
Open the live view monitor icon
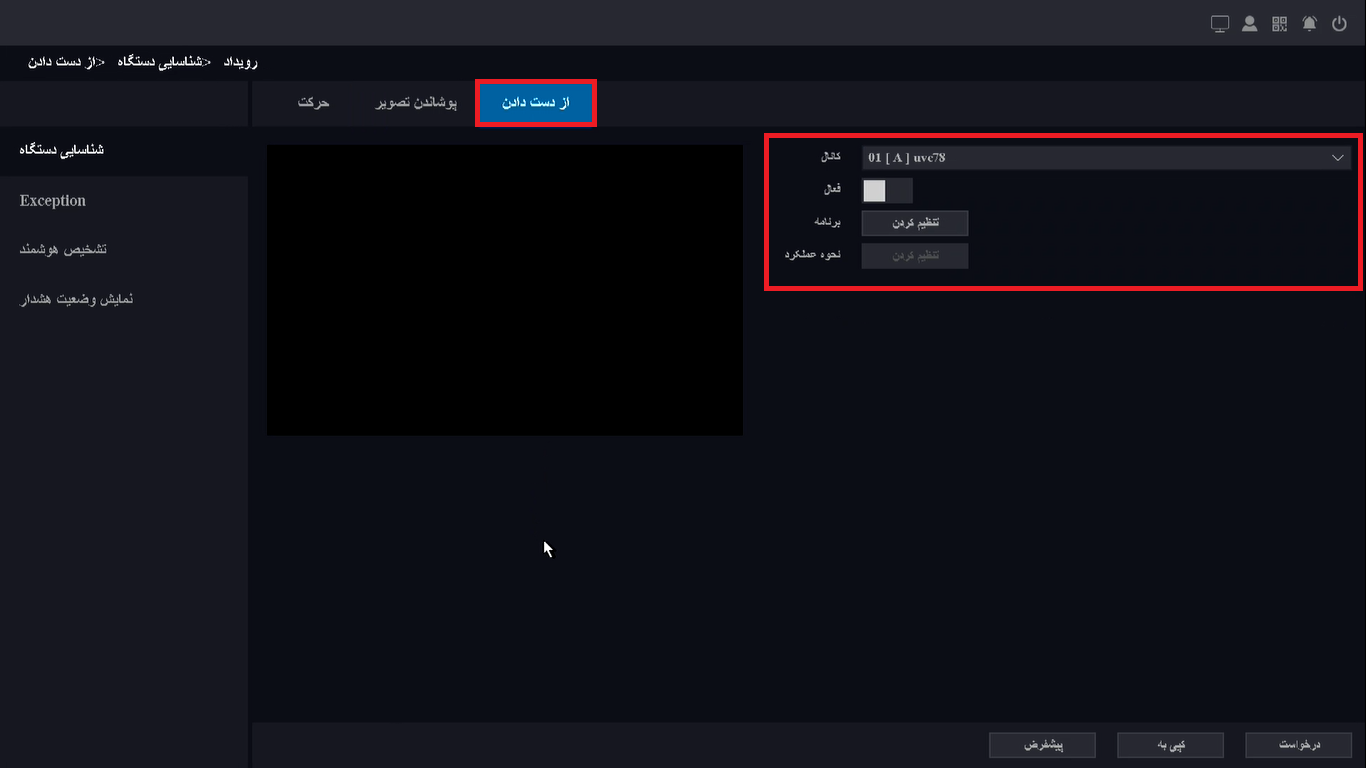1220,24
